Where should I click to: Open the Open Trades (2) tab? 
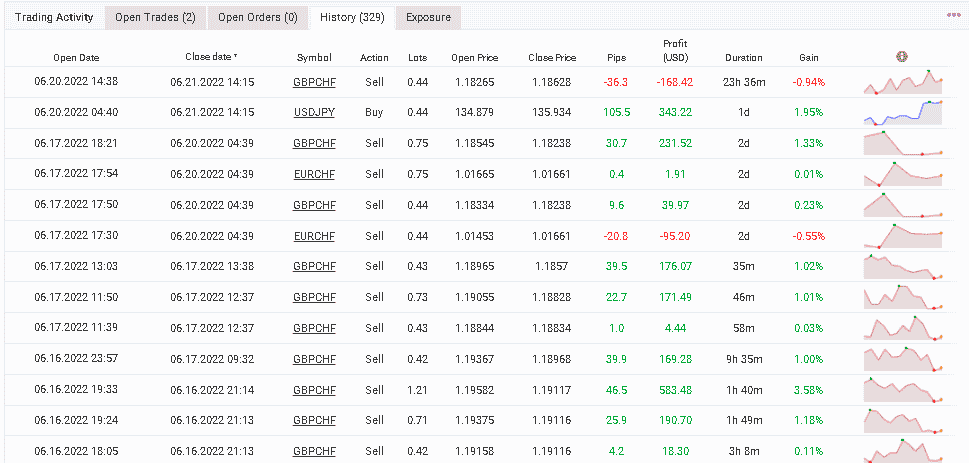[155, 17]
